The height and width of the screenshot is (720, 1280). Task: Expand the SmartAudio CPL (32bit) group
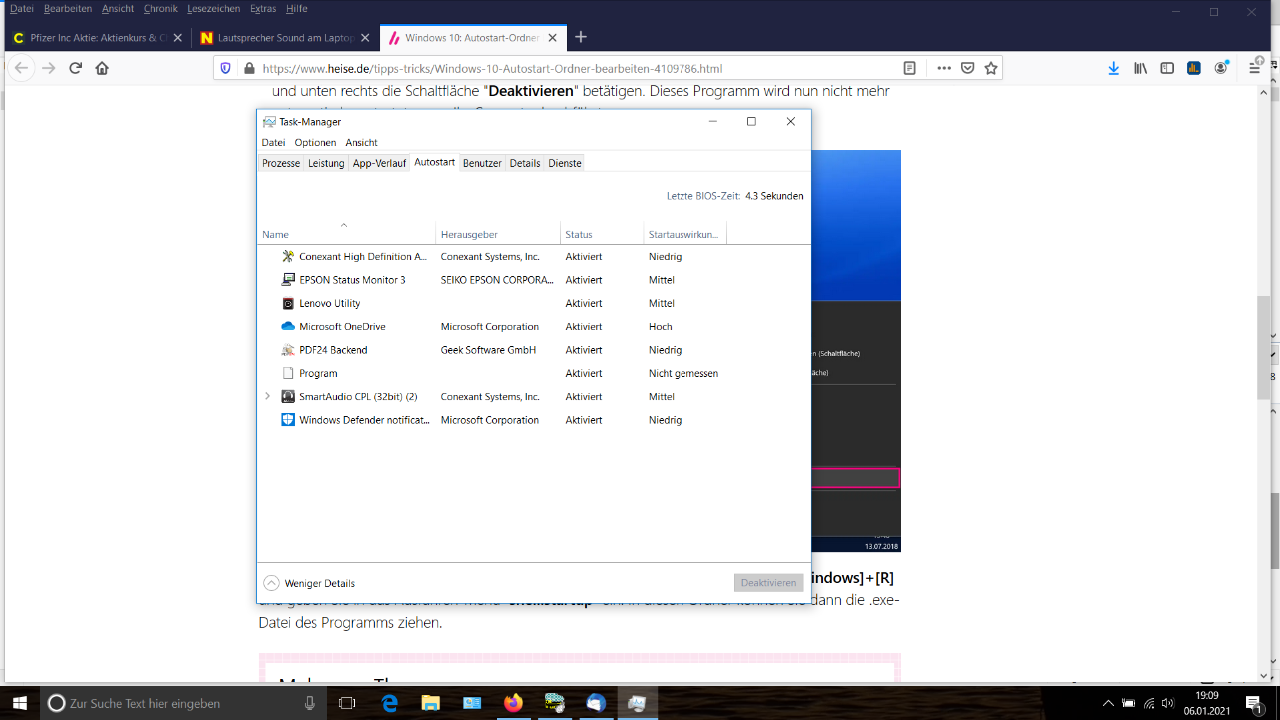coord(267,397)
